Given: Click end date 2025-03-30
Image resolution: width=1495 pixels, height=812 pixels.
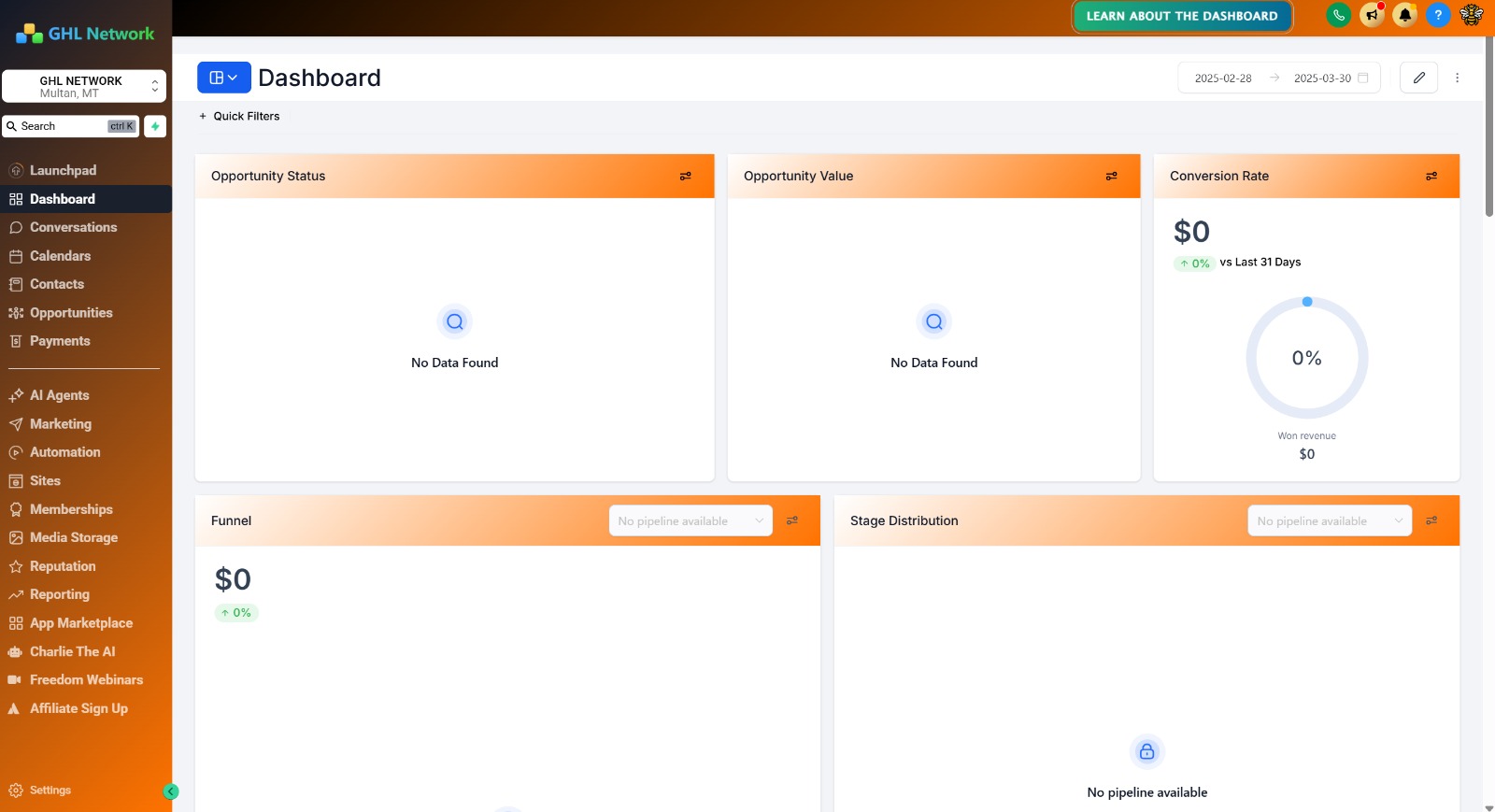Looking at the screenshot, I should click(x=1322, y=78).
